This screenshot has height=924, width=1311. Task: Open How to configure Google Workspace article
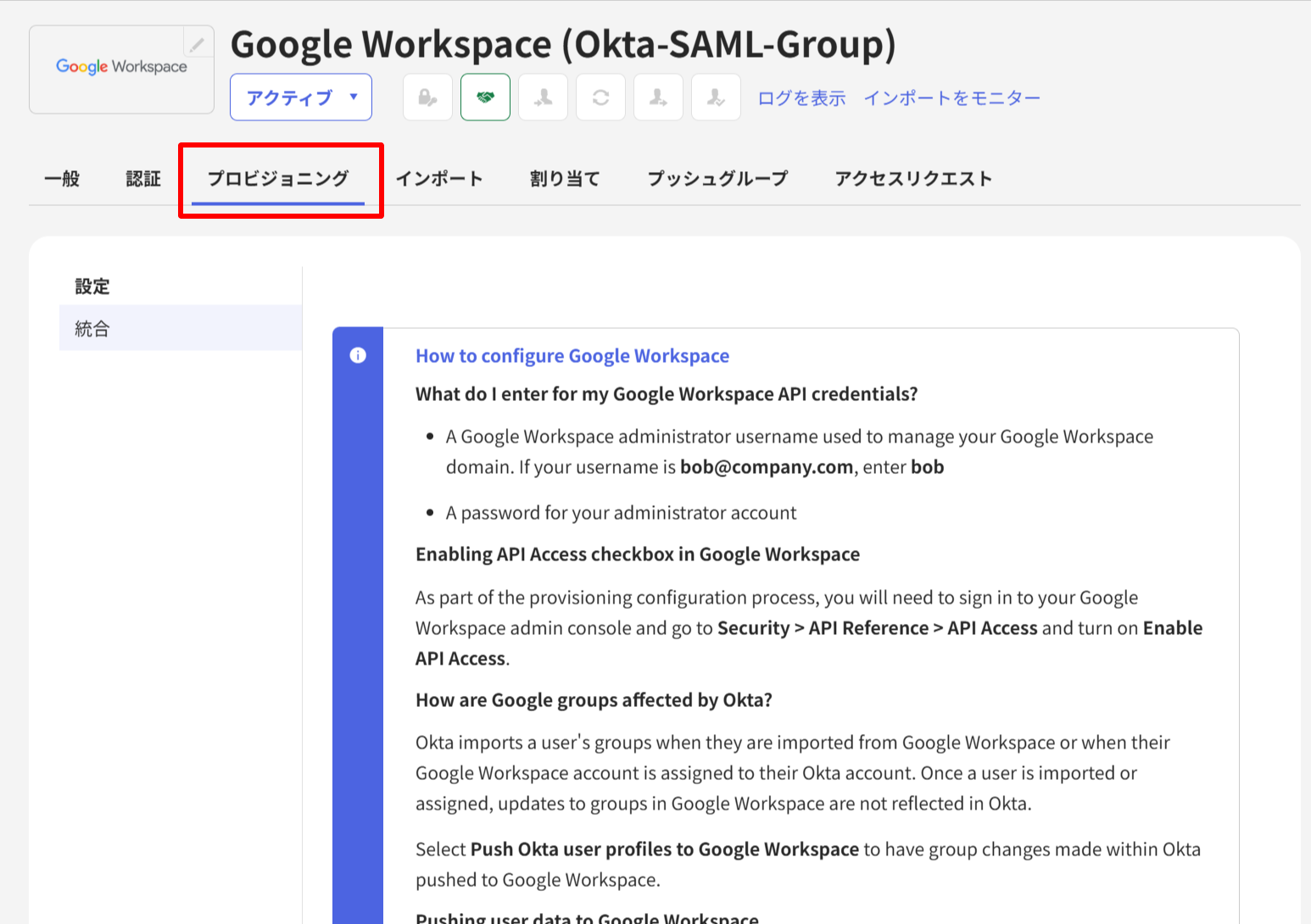point(572,355)
